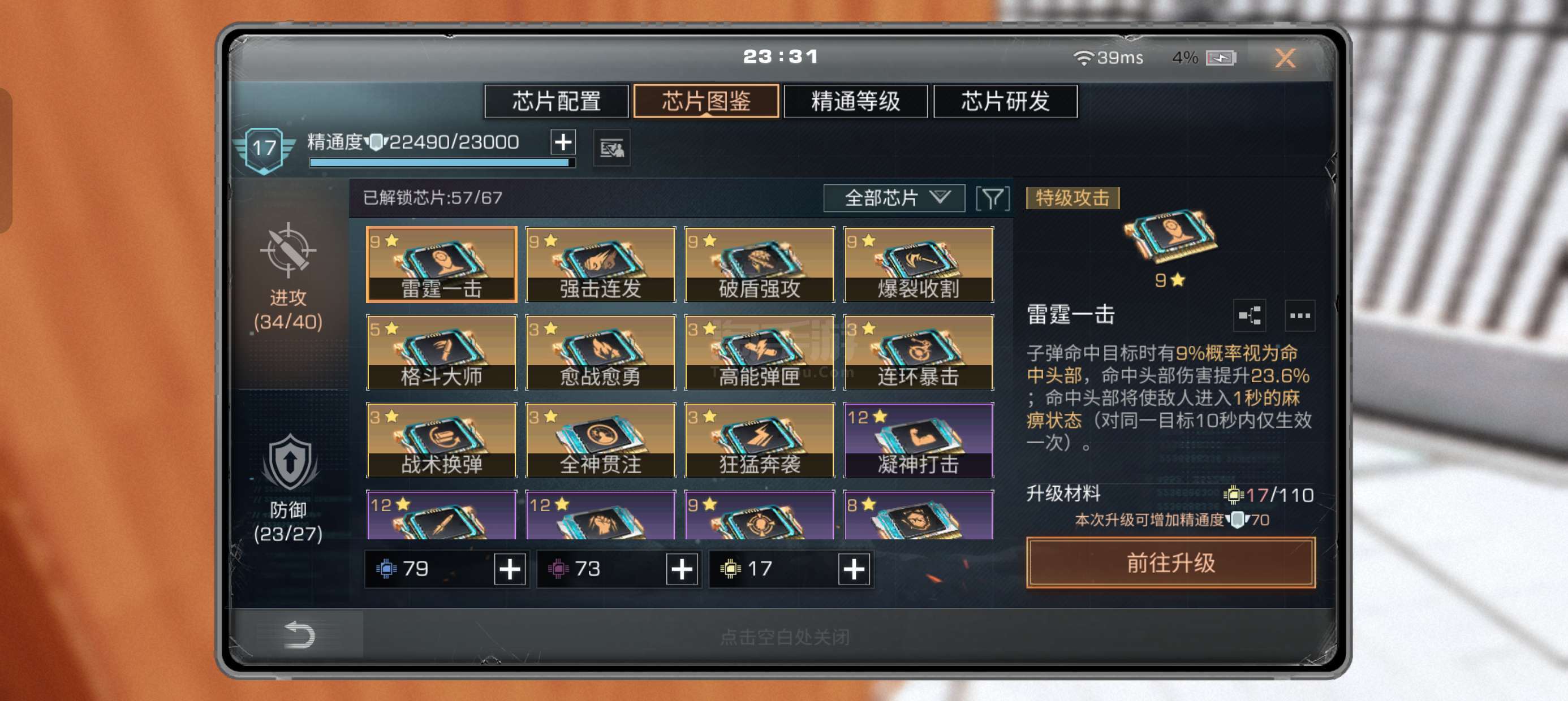
Task: Click the plus next to 精通度
Action: (x=563, y=142)
